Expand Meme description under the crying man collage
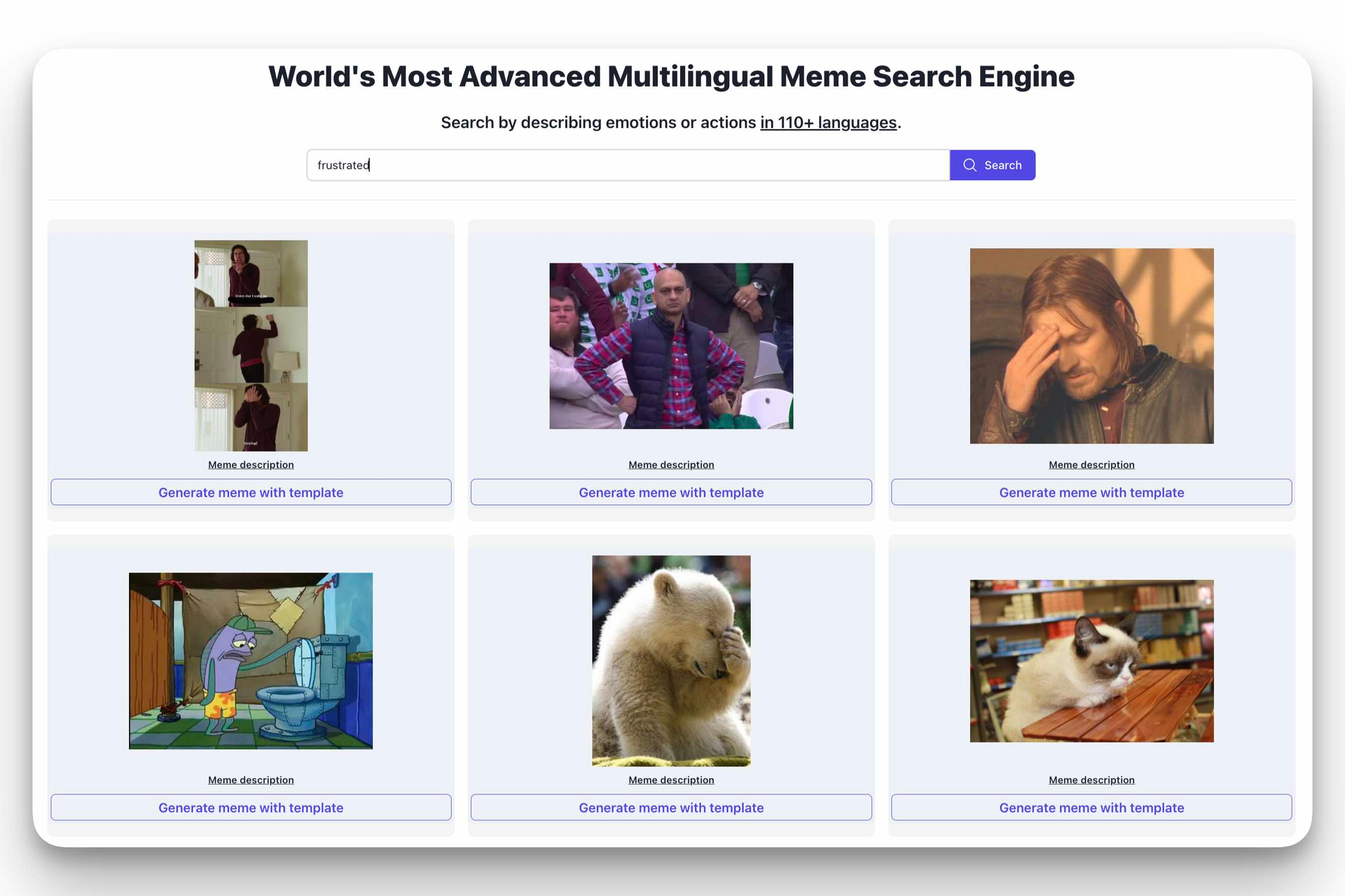 [250, 464]
